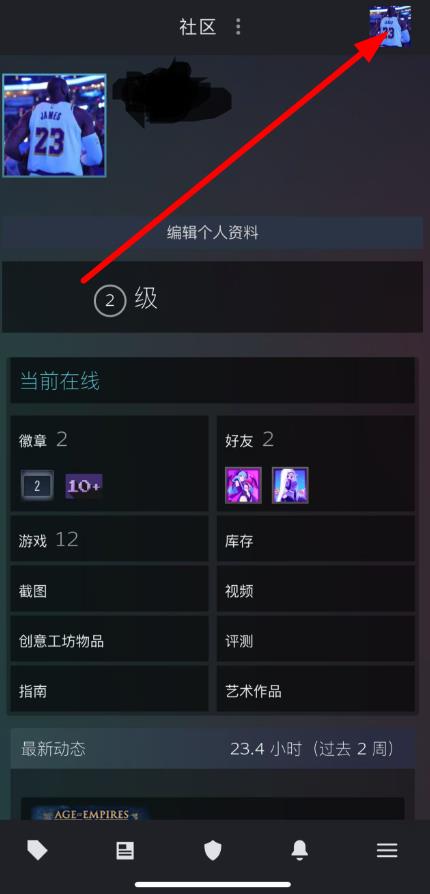Image resolution: width=430 pixels, height=894 pixels.
Task: Tap 编辑个人资料 button
Action: point(212,233)
